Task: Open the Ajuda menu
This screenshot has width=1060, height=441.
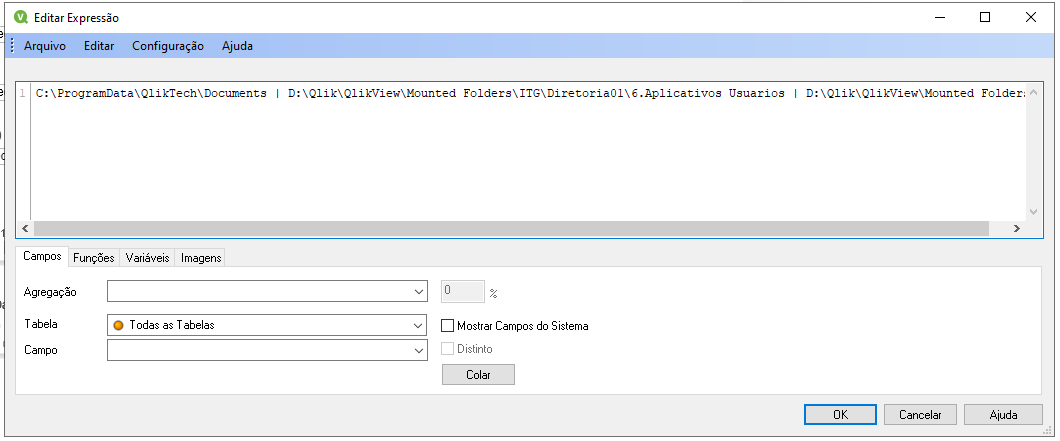Action: [x=237, y=46]
